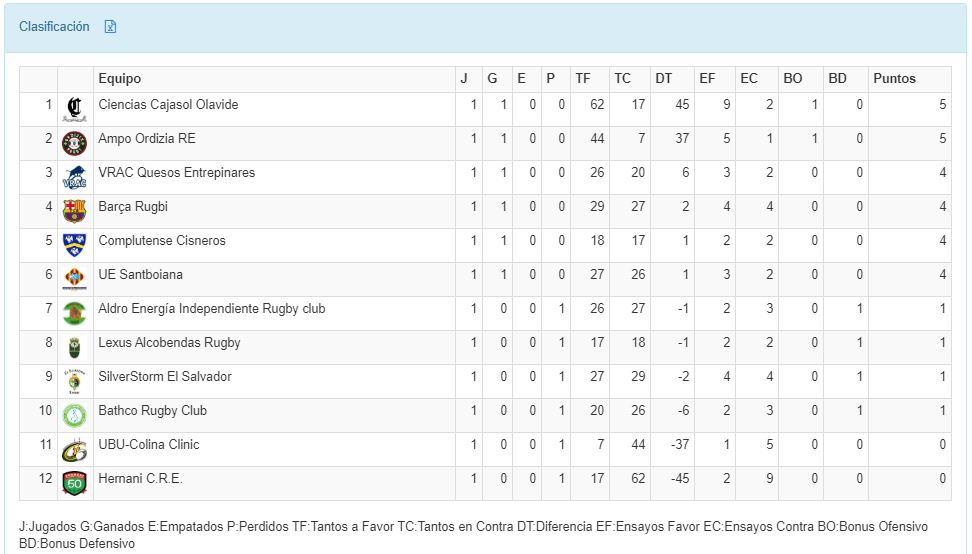Viewport: 972px width, 554px height.
Task: Click the Bathco Rugby Club logo
Action: pyautogui.click(x=74, y=415)
